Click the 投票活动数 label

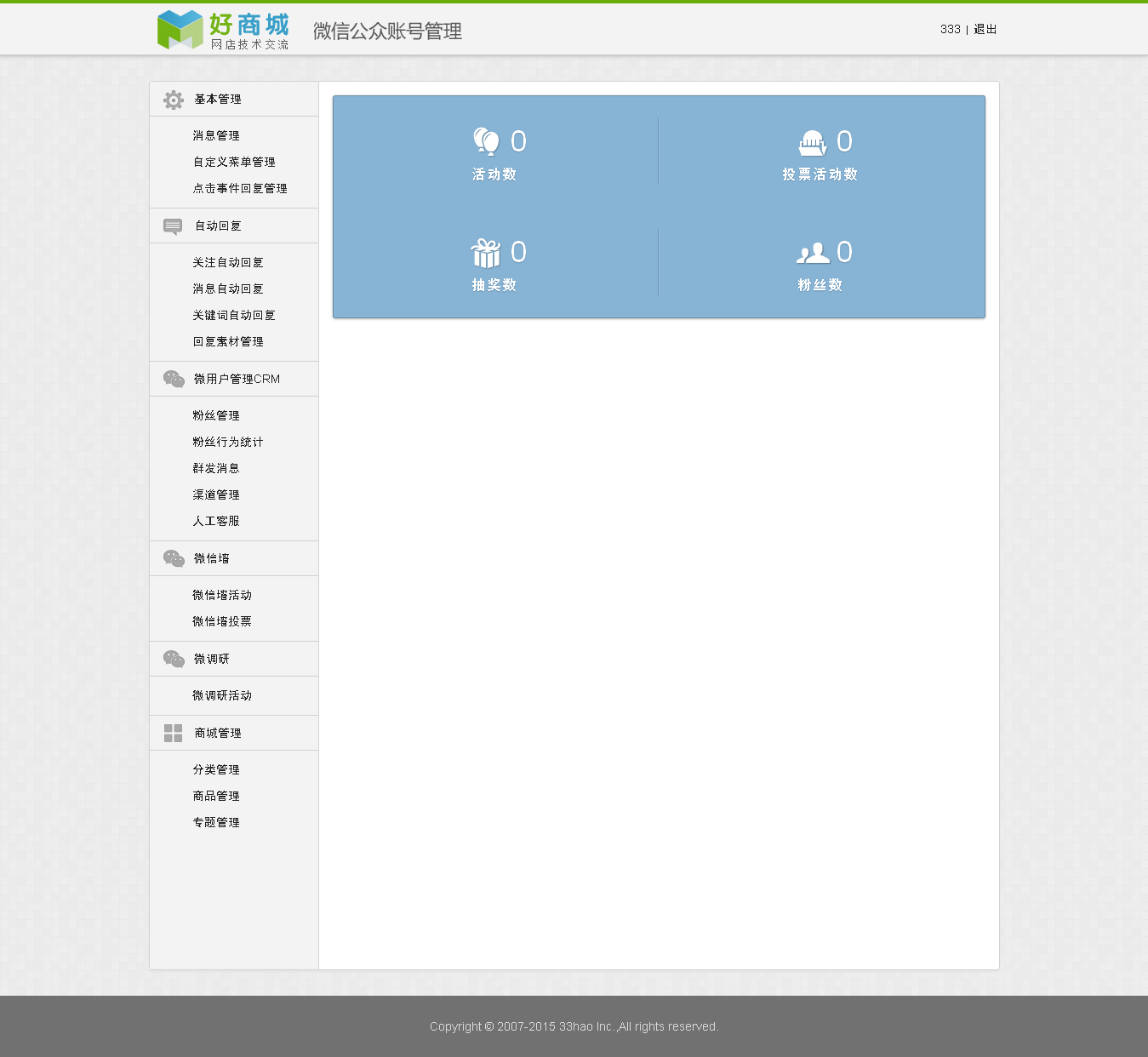pos(820,174)
